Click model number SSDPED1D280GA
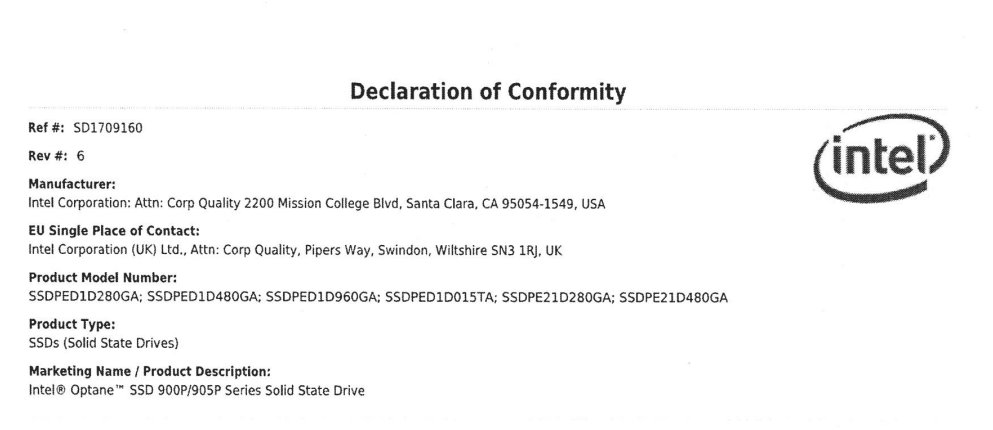 pyautogui.click(x=85, y=297)
